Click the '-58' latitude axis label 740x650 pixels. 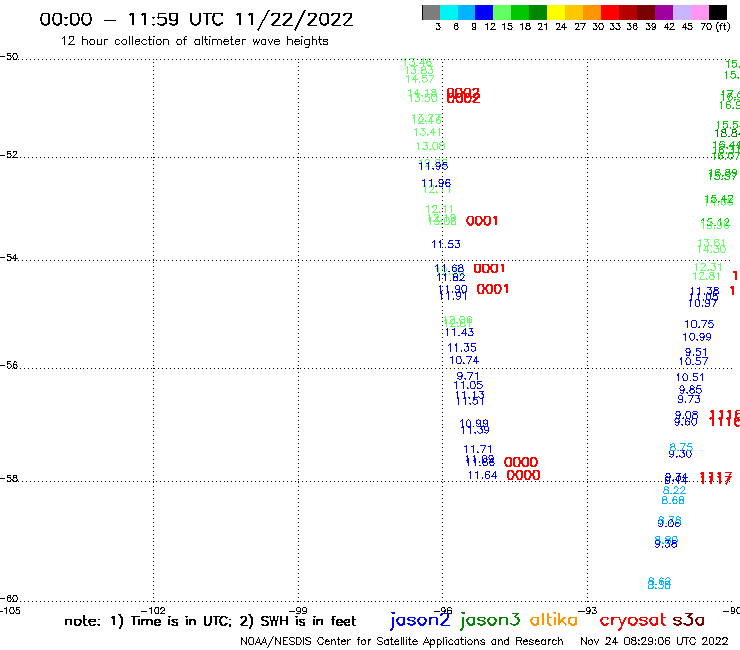tap(9, 478)
